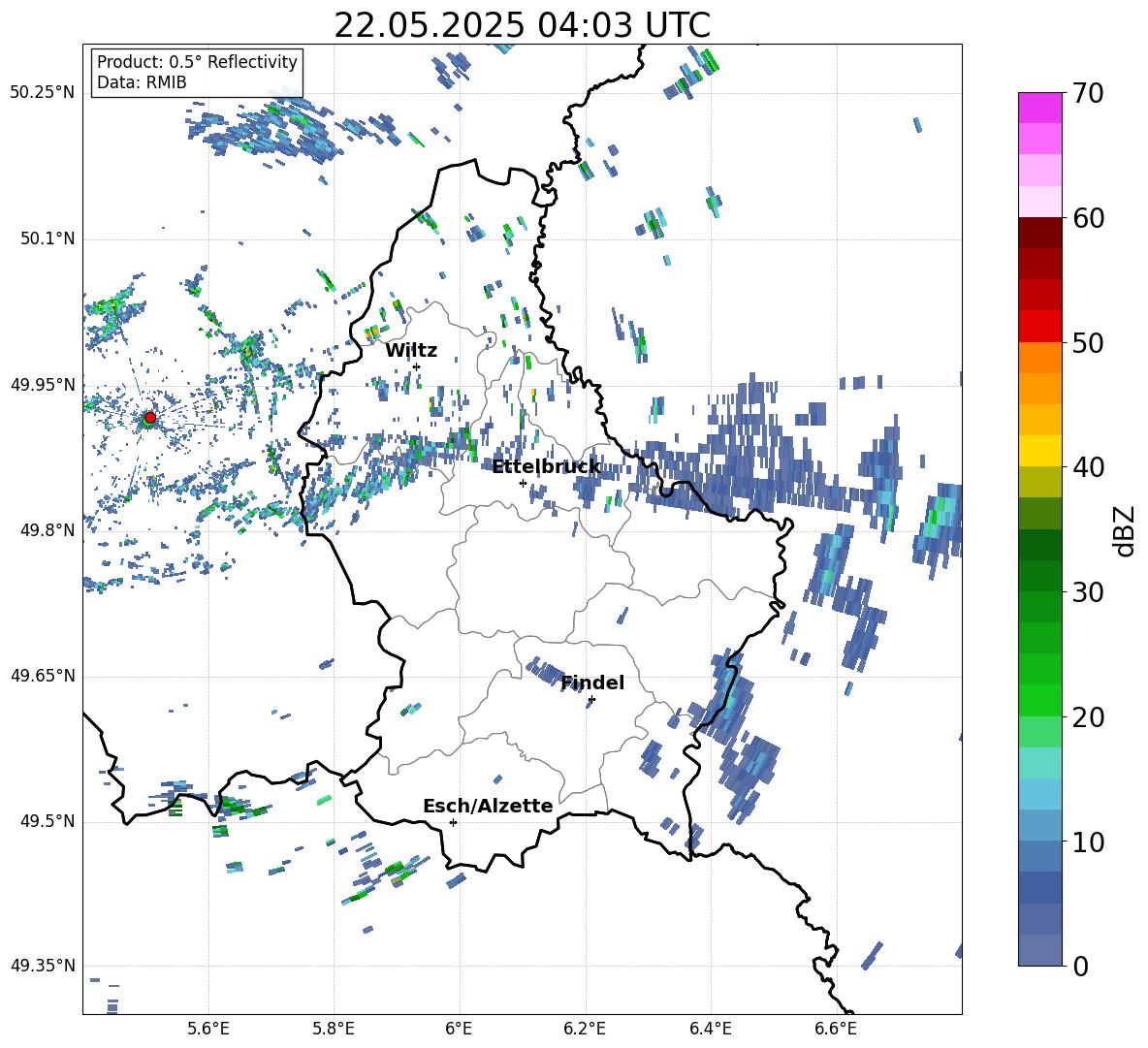This screenshot has height=1048, width=1148.
Task: Click the yellow colorbar segment above 40
Action: coord(1039,452)
